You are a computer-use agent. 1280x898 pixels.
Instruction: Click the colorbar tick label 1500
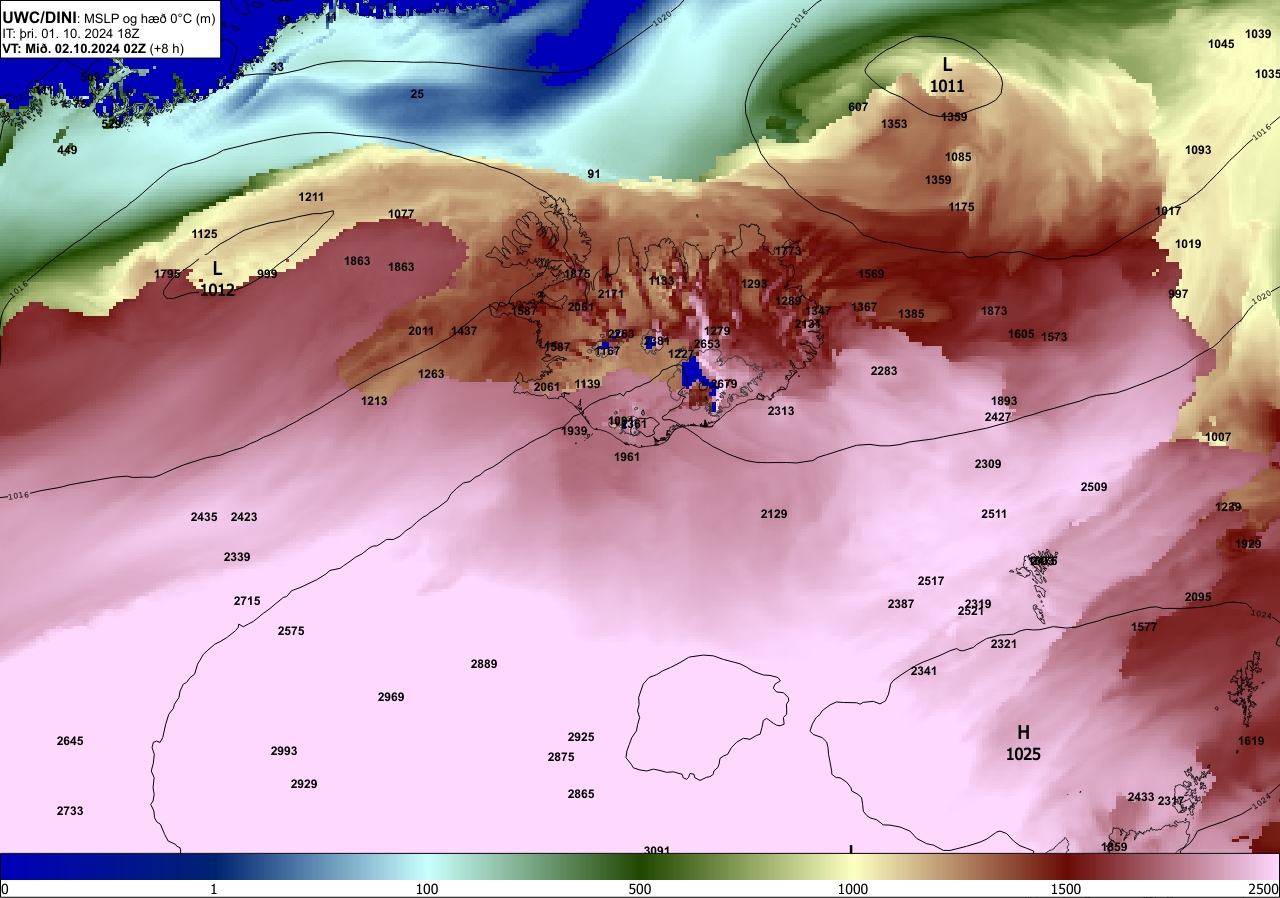click(x=1066, y=889)
